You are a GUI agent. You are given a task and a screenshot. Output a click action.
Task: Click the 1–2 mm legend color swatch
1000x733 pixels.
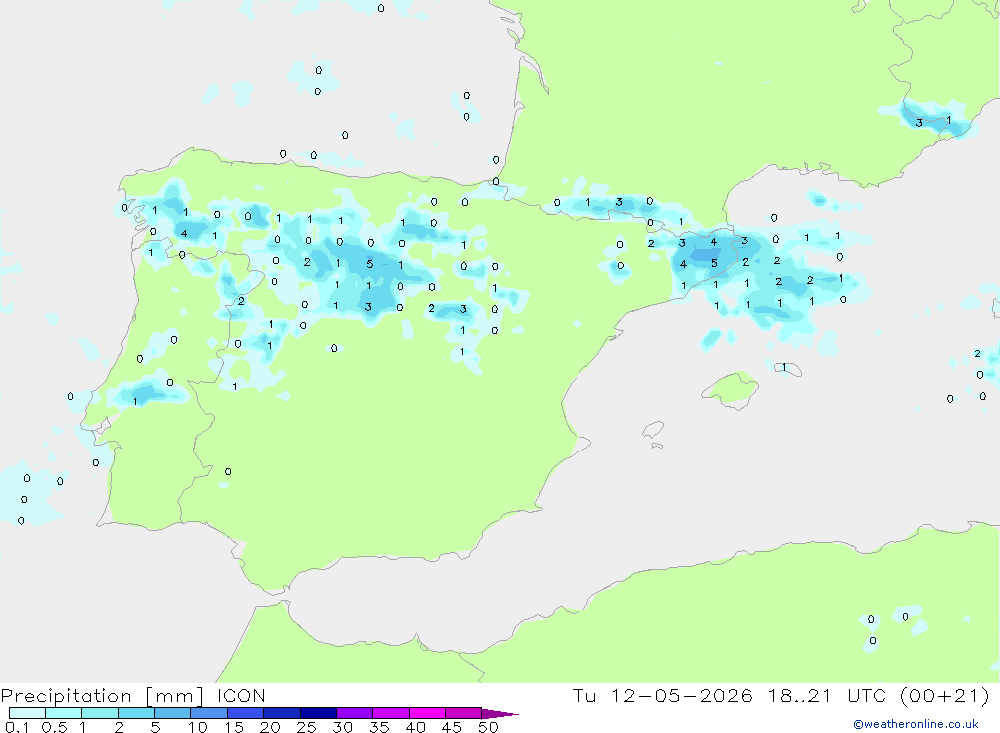pyautogui.click(x=100, y=713)
